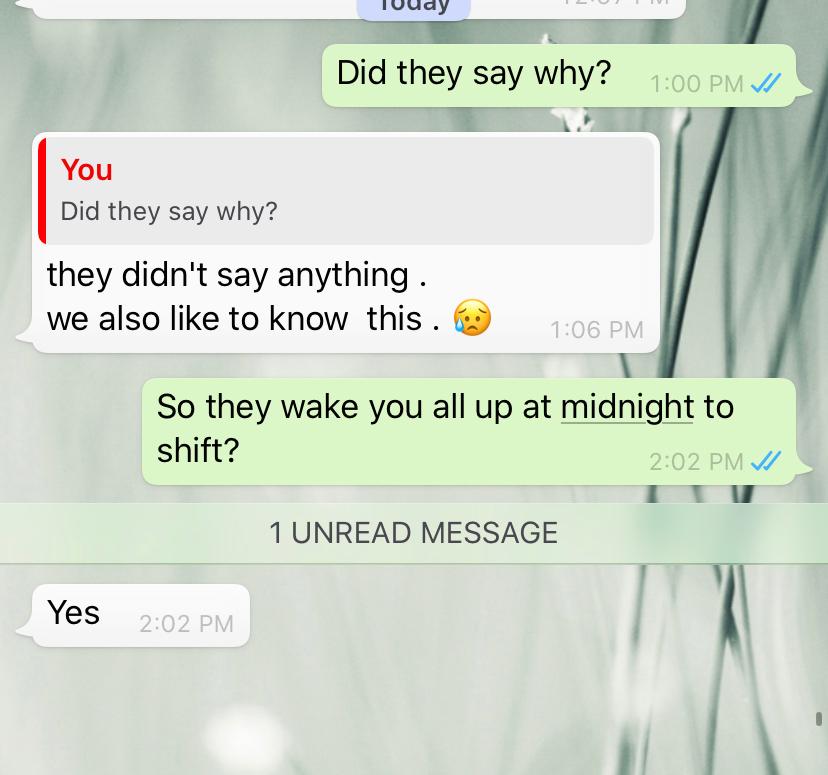Image resolution: width=828 pixels, height=775 pixels.
Task: Tap the crying face emoji
Action: [x=472, y=317]
